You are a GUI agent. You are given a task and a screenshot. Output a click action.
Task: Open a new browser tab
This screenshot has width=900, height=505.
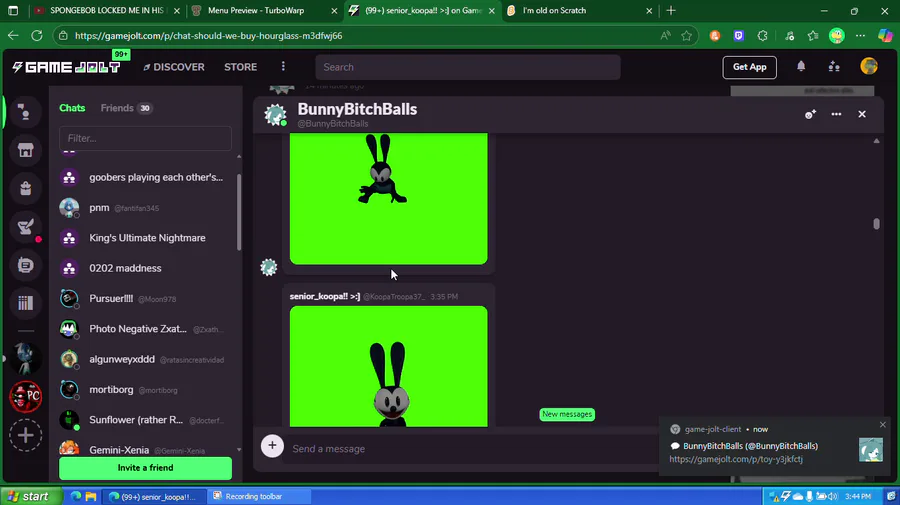(671, 10)
